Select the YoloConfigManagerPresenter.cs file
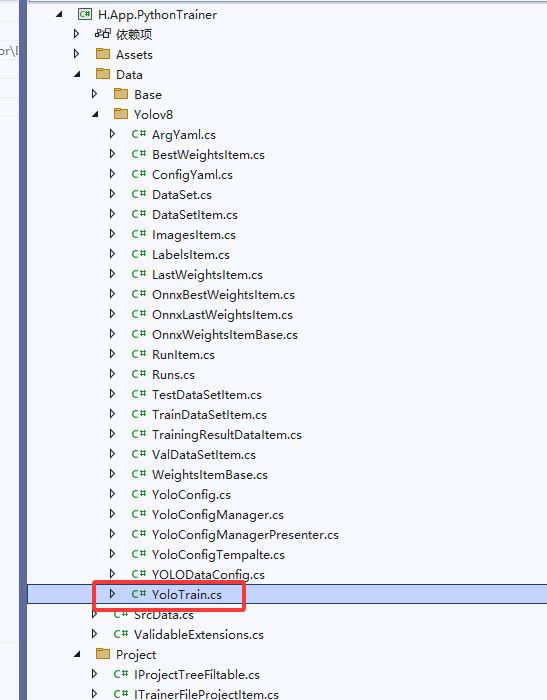 [245, 534]
